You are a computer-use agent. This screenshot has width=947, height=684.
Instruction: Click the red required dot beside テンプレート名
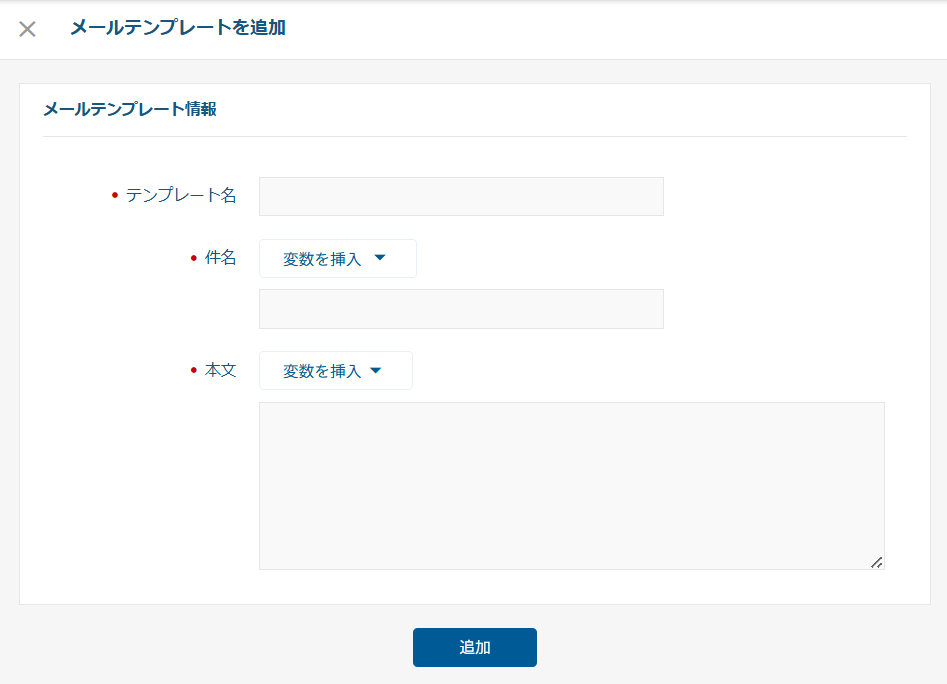point(114,196)
